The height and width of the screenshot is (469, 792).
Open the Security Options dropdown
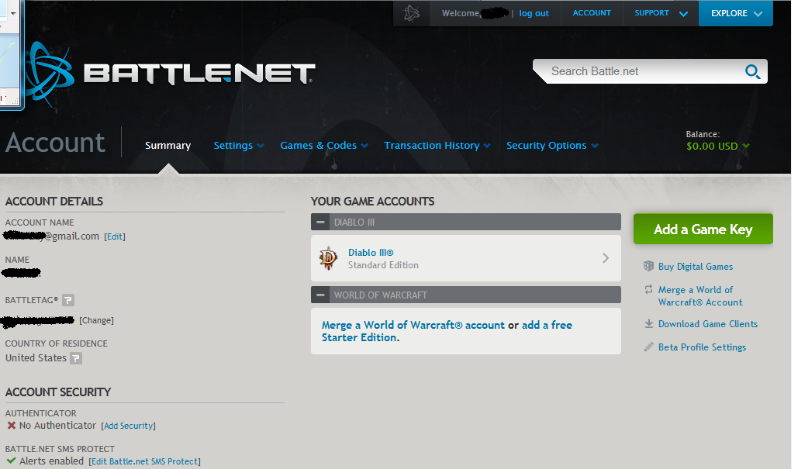(552, 145)
